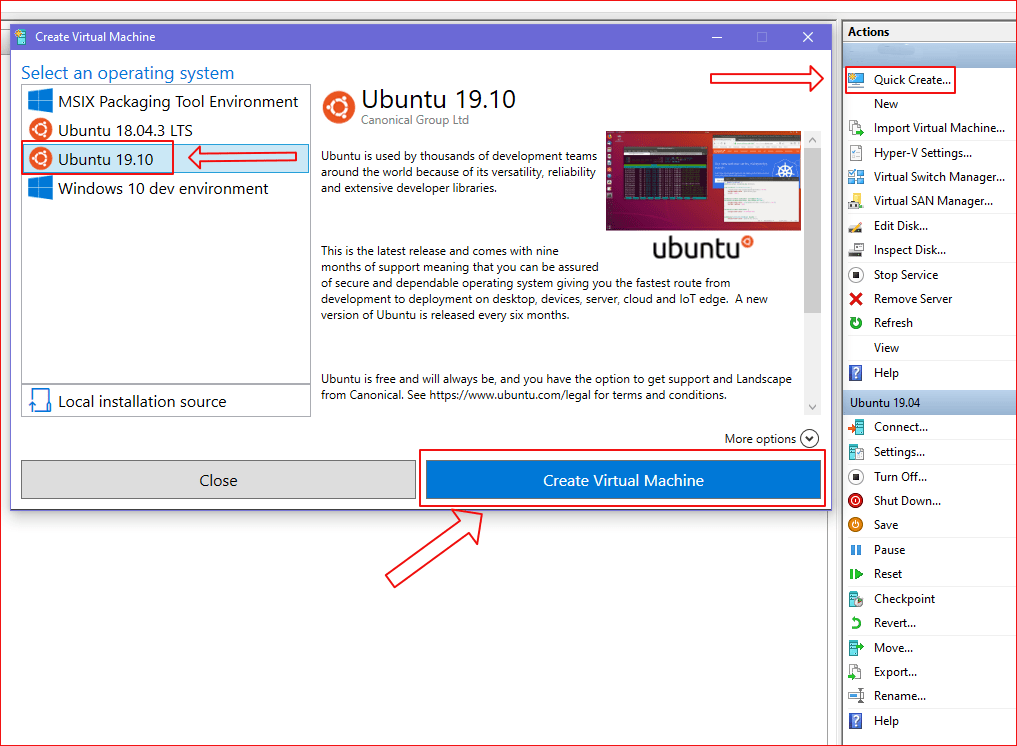Click the Virtual Switch Manager icon
The image size is (1017, 746).
(856, 176)
